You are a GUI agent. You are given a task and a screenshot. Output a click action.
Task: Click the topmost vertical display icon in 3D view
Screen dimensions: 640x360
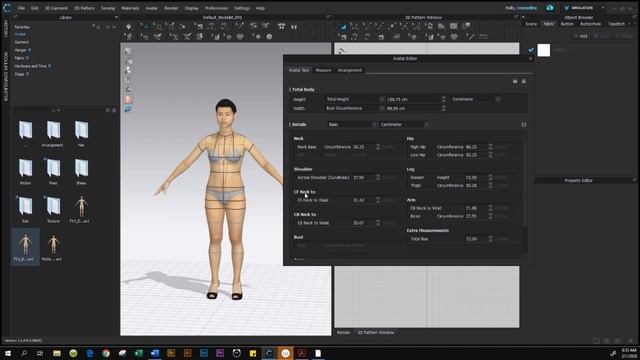coord(128,51)
